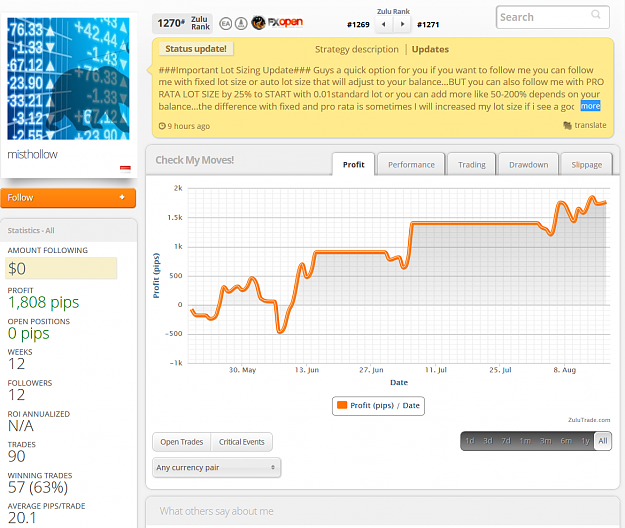Switch to the Performance tab
The width and height of the screenshot is (625, 528).
click(x=411, y=165)
